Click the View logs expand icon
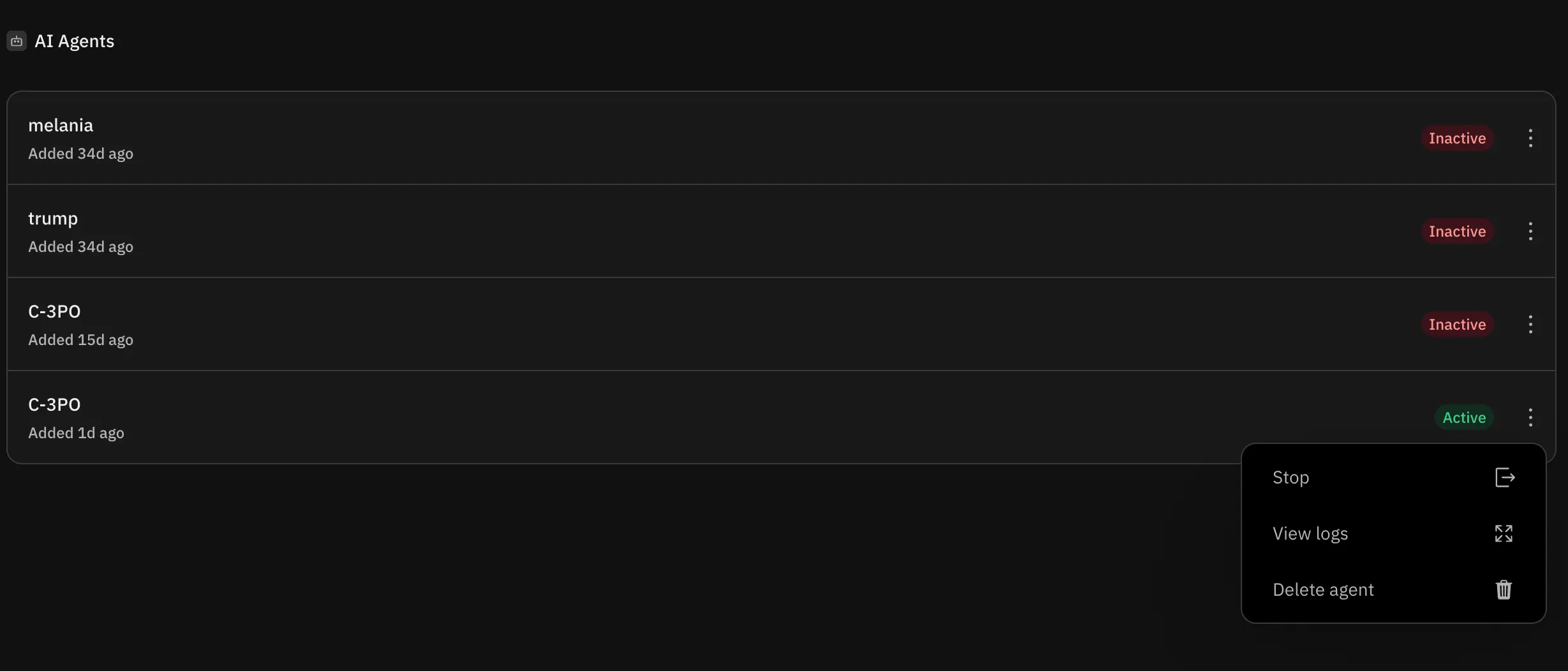The width and height of the screenshot is (1568, 671). tap(1504, 534)
